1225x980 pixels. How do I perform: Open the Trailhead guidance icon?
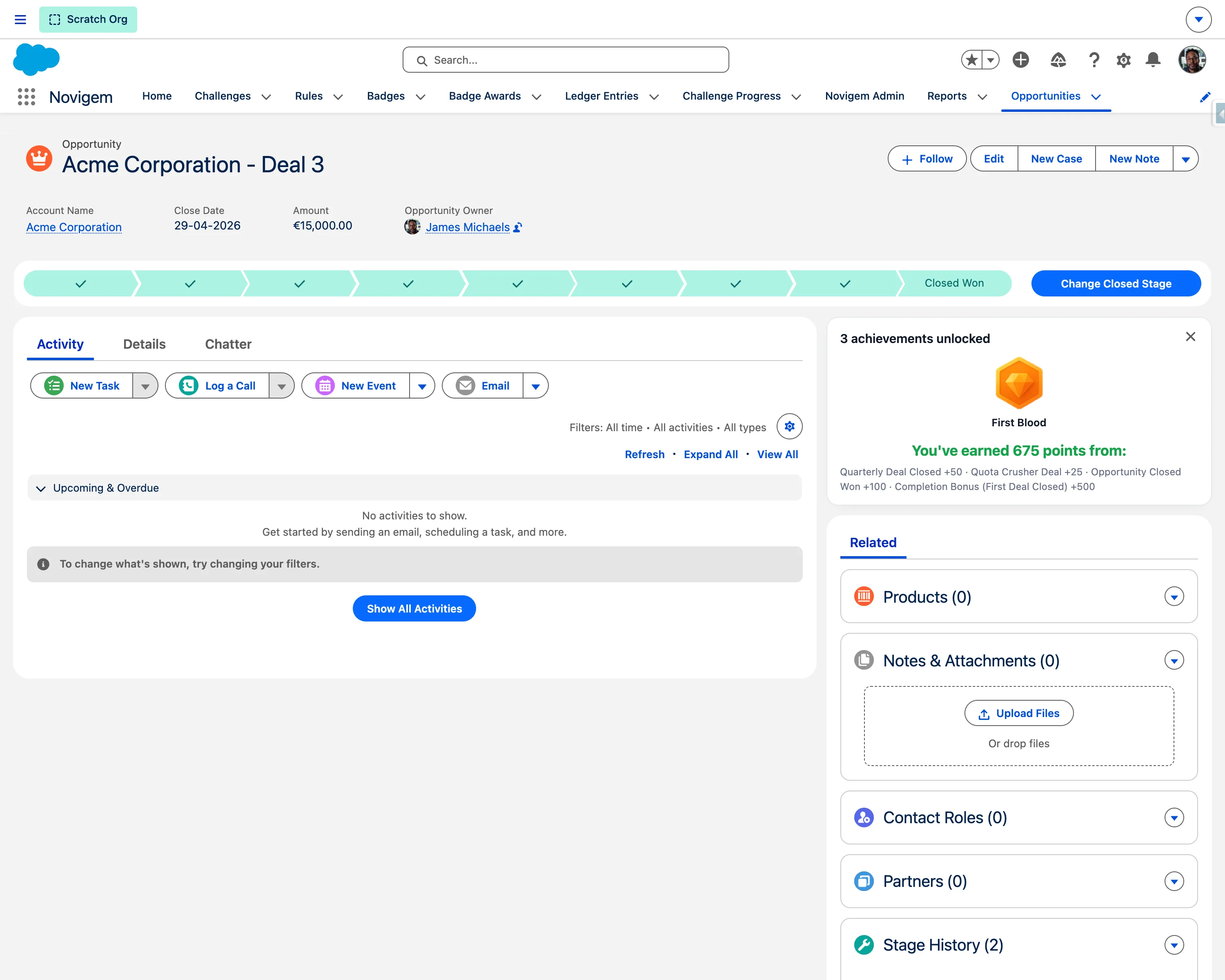pos(1058,60)
